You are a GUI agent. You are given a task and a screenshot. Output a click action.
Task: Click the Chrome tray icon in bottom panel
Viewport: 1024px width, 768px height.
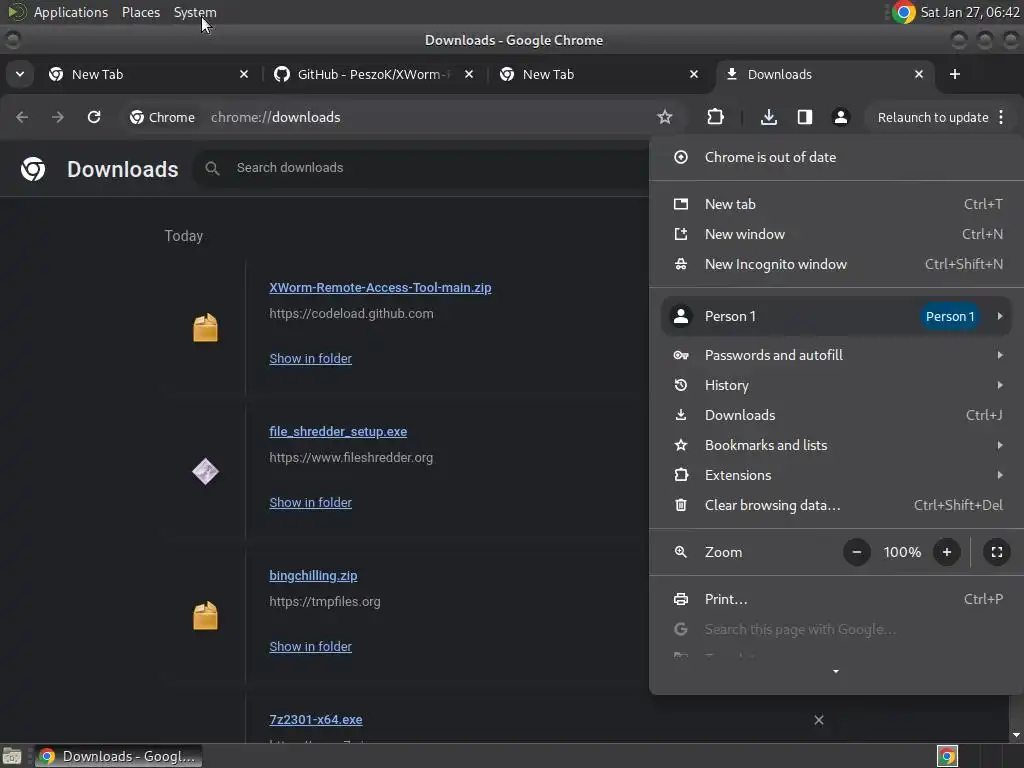(947, 756)
